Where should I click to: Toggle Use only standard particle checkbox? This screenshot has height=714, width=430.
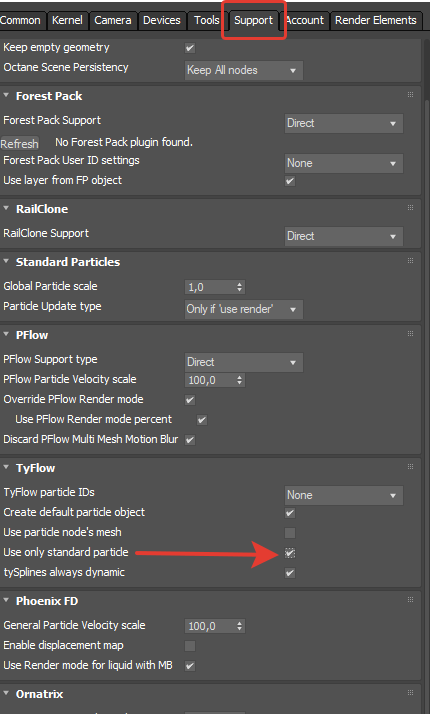pyautogui.click(x=290, y=553)
